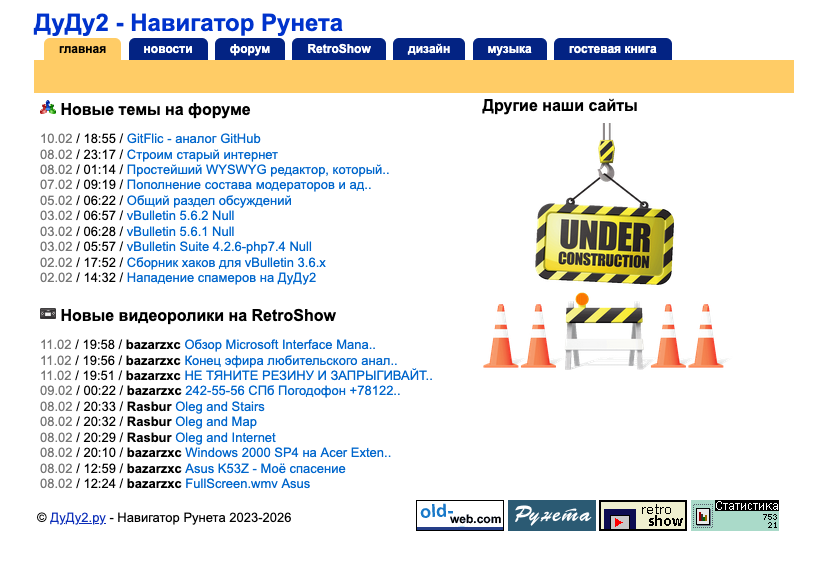Open forum topic GitFlic - аналог GitHub
Viewport: 829px width, 569px height.
click(x=193, y=139)
